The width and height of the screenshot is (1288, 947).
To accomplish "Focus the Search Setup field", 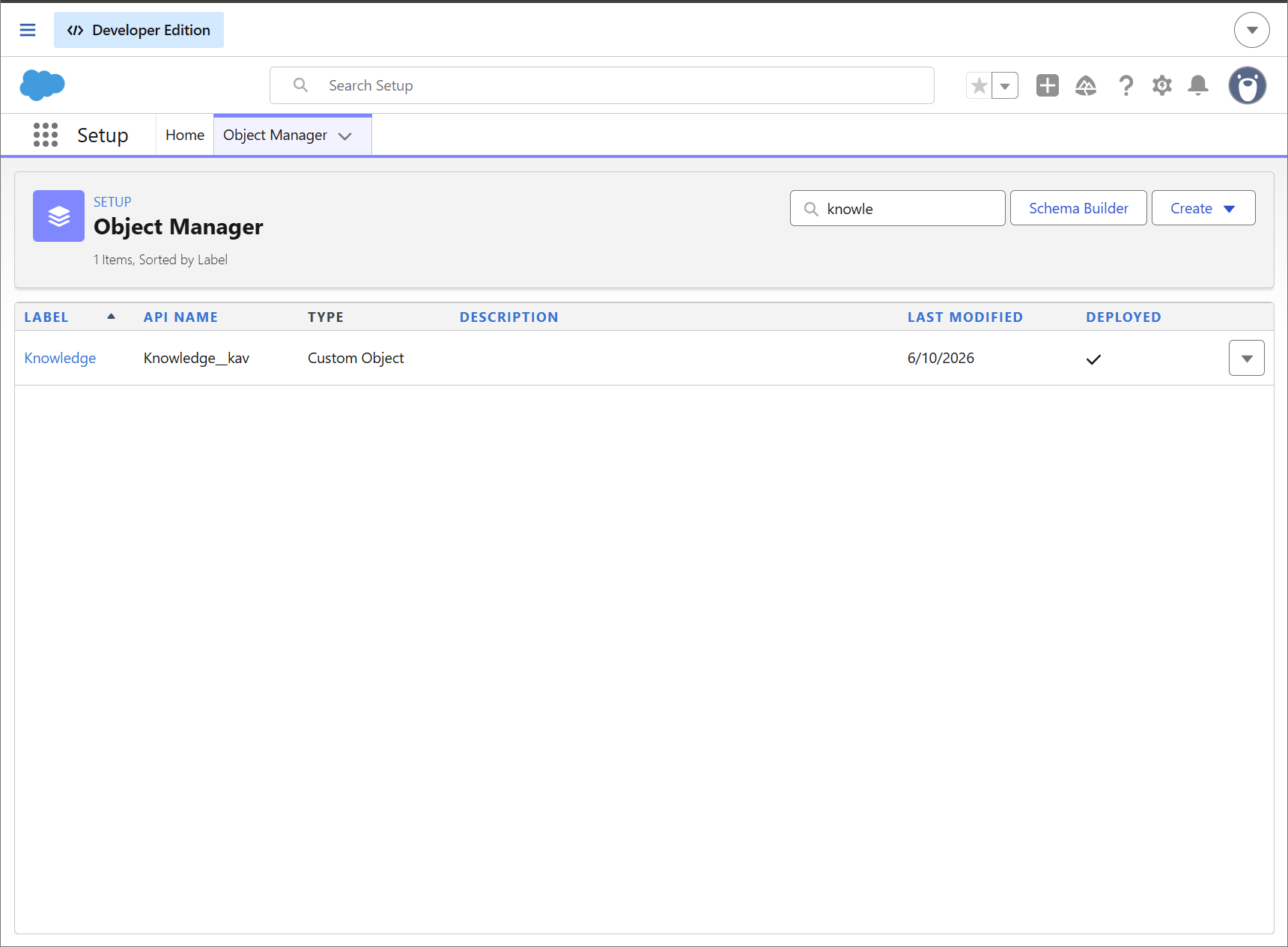I will tap(602, 85).
